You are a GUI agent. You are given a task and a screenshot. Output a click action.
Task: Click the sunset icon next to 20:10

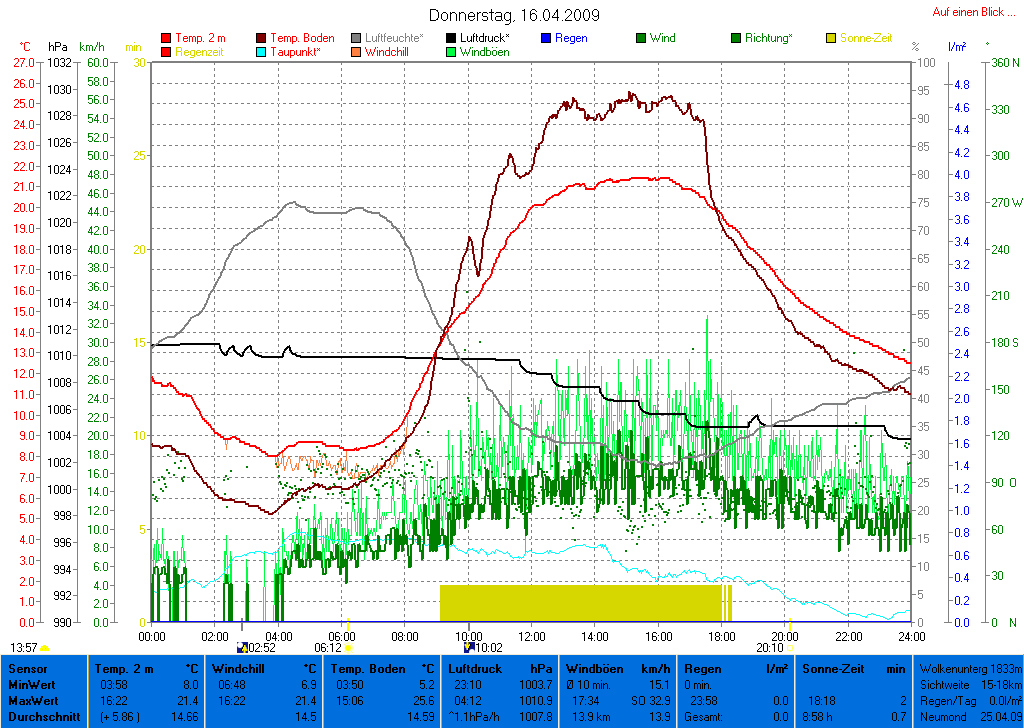790,648
